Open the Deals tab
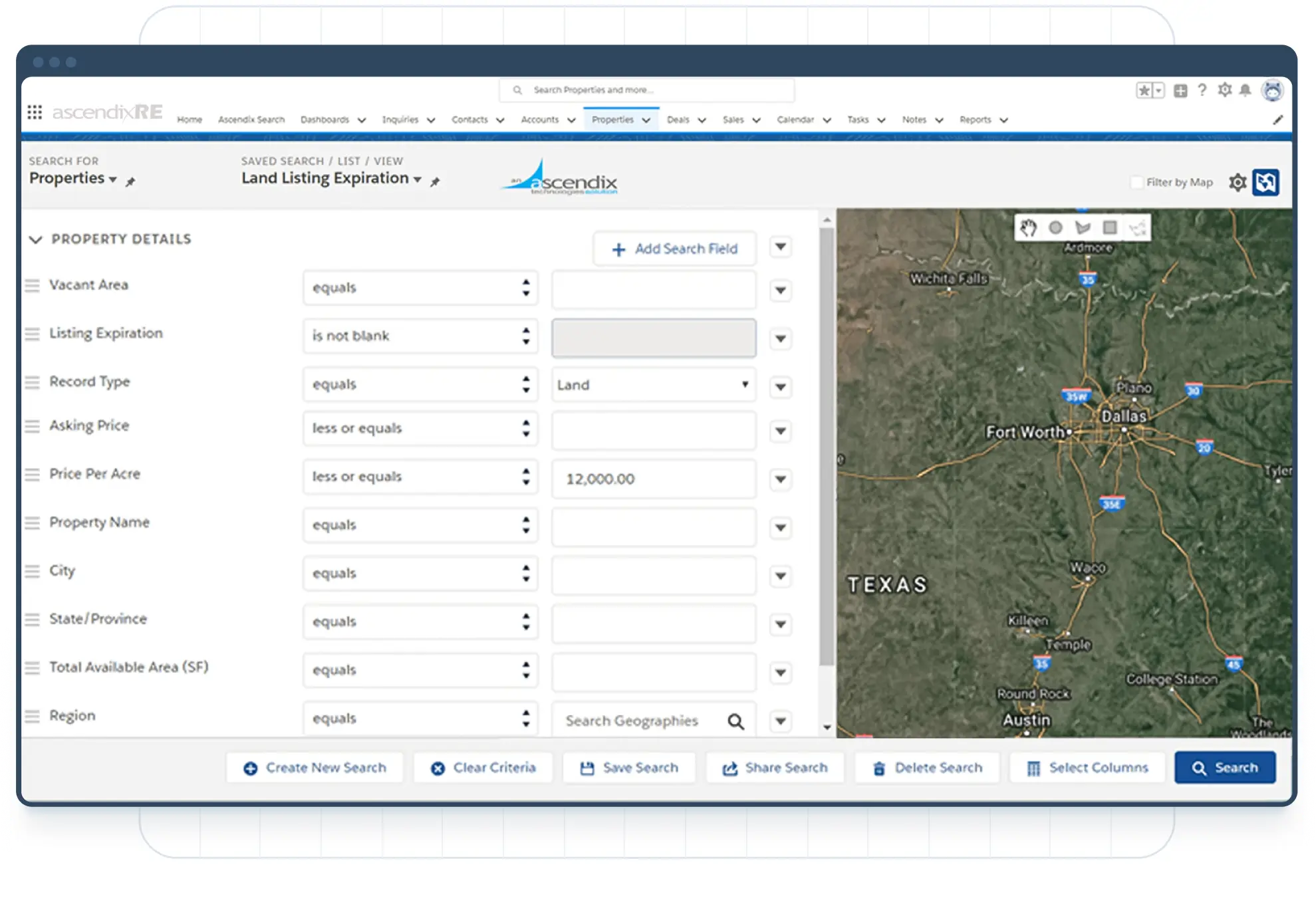The height and width of the screenshot is (920, 1316). tap(678, 120)
